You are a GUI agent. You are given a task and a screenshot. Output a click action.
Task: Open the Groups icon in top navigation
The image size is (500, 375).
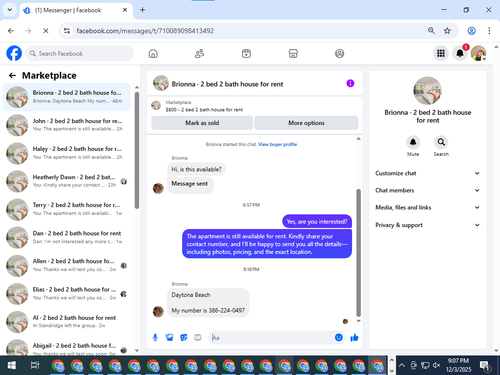(339, 53)
